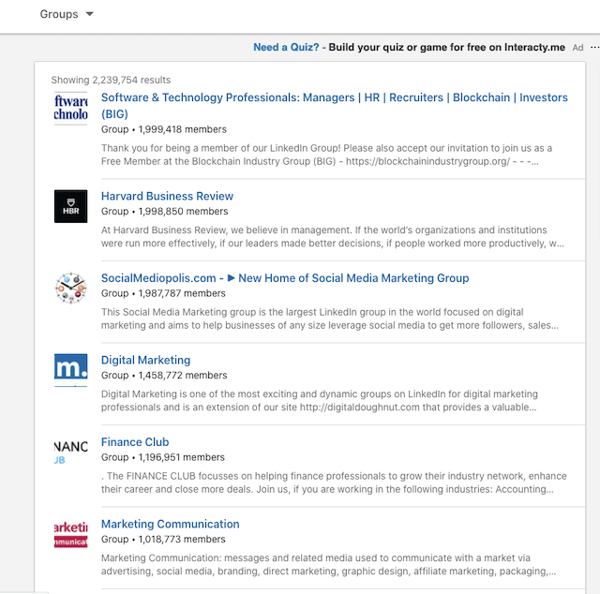
Task: Click the 'Ad' label
Action: (578, 47)
